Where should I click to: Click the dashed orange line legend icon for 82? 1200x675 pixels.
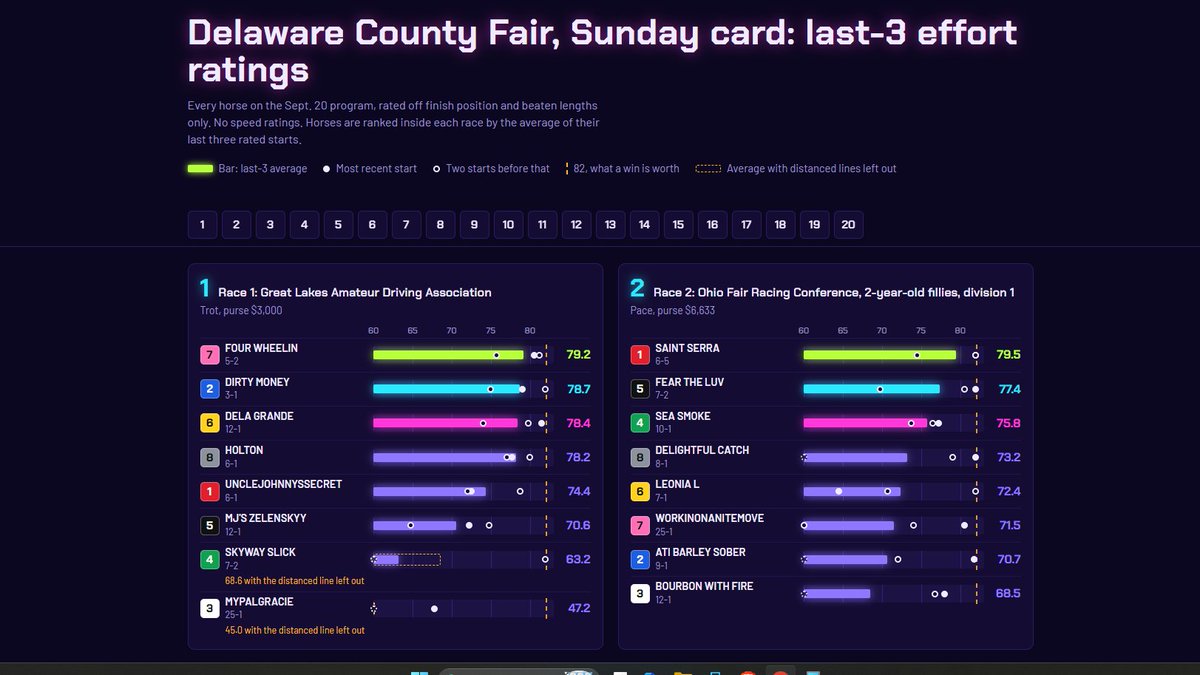tap(567, 169)
